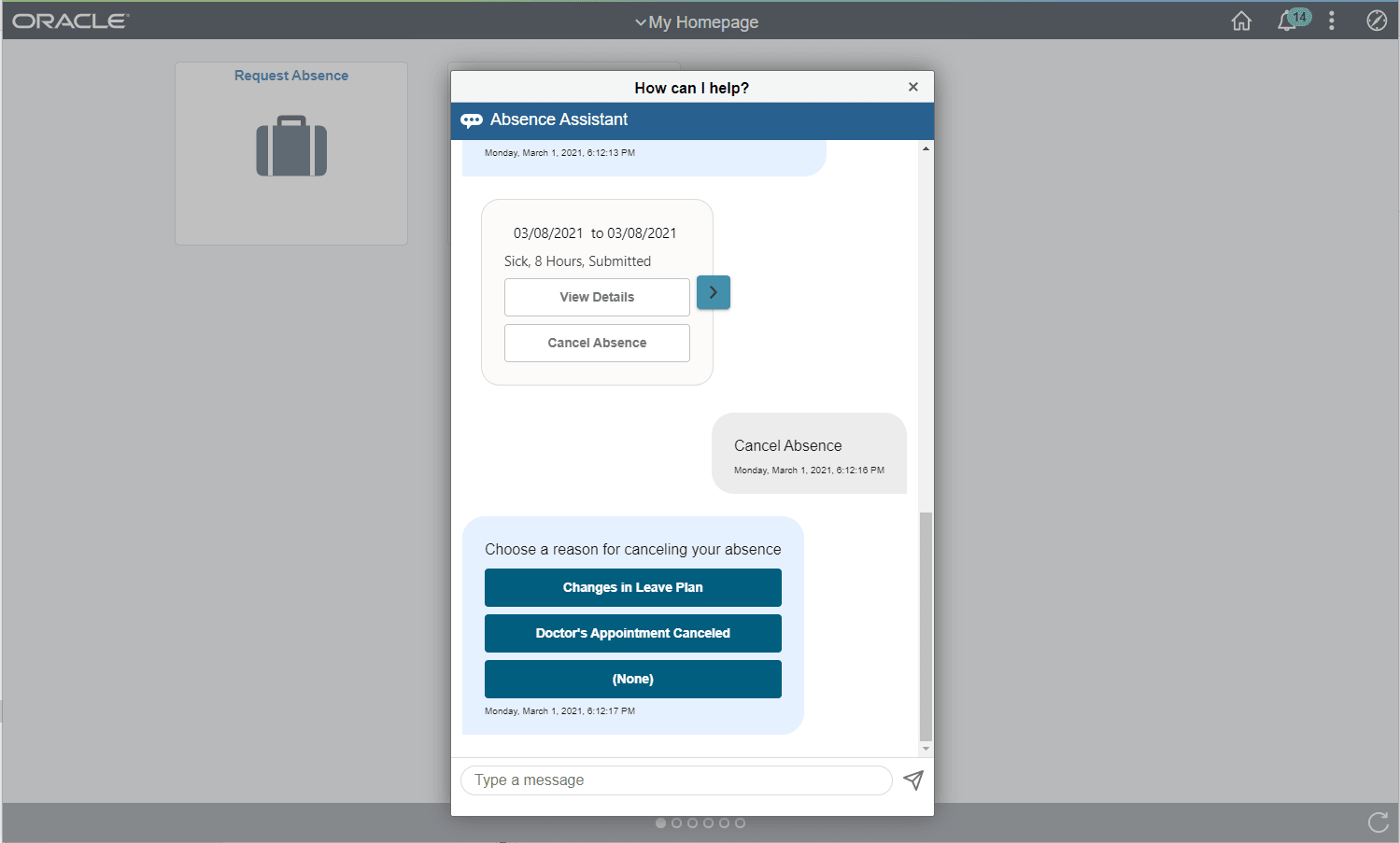Open the Home icon in the header
The height and width of the screenshot is (843, 1400).
click(x=1240, y=21)
